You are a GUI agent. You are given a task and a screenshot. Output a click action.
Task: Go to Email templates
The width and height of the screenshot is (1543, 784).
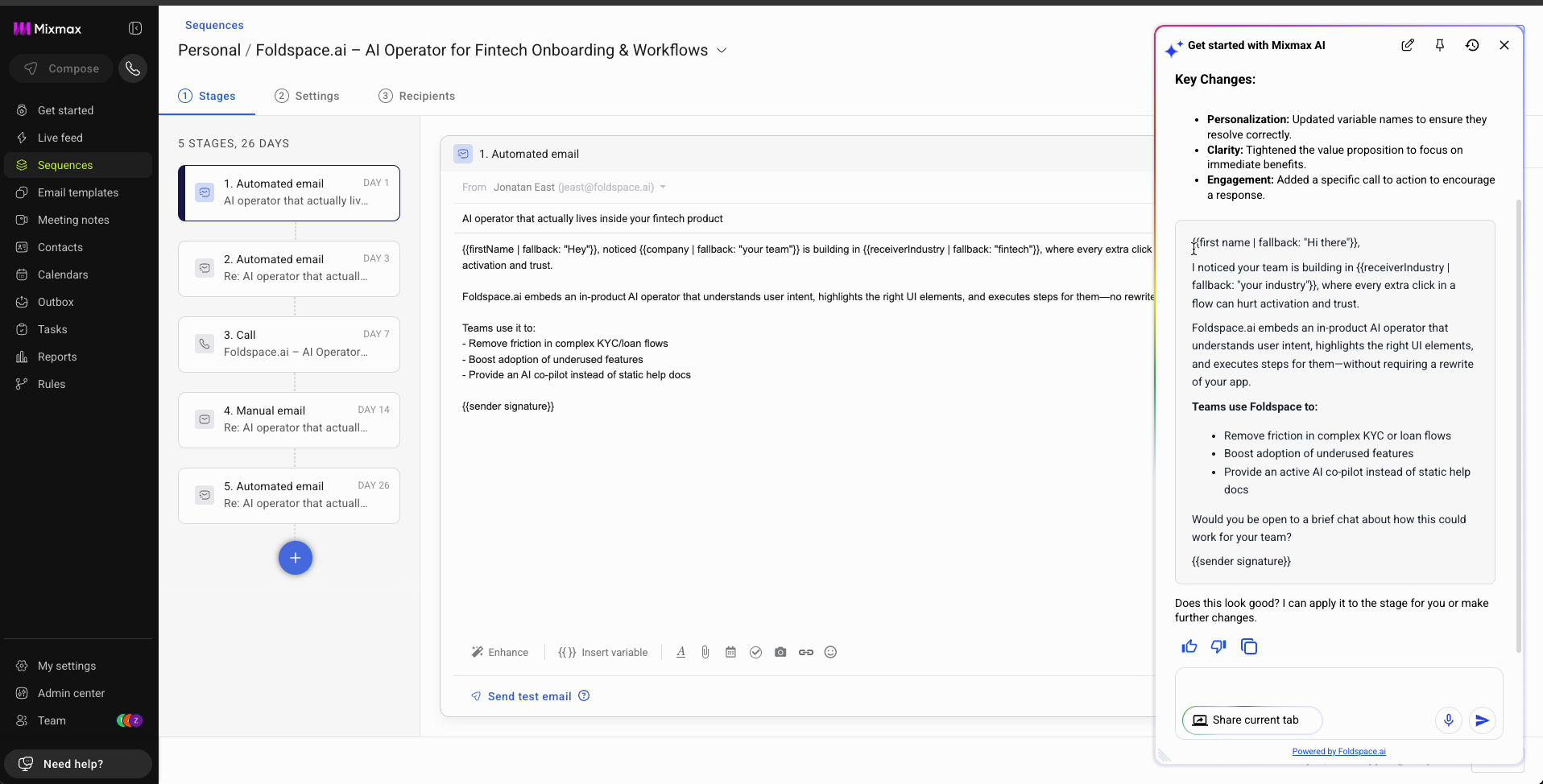[77, 192]
